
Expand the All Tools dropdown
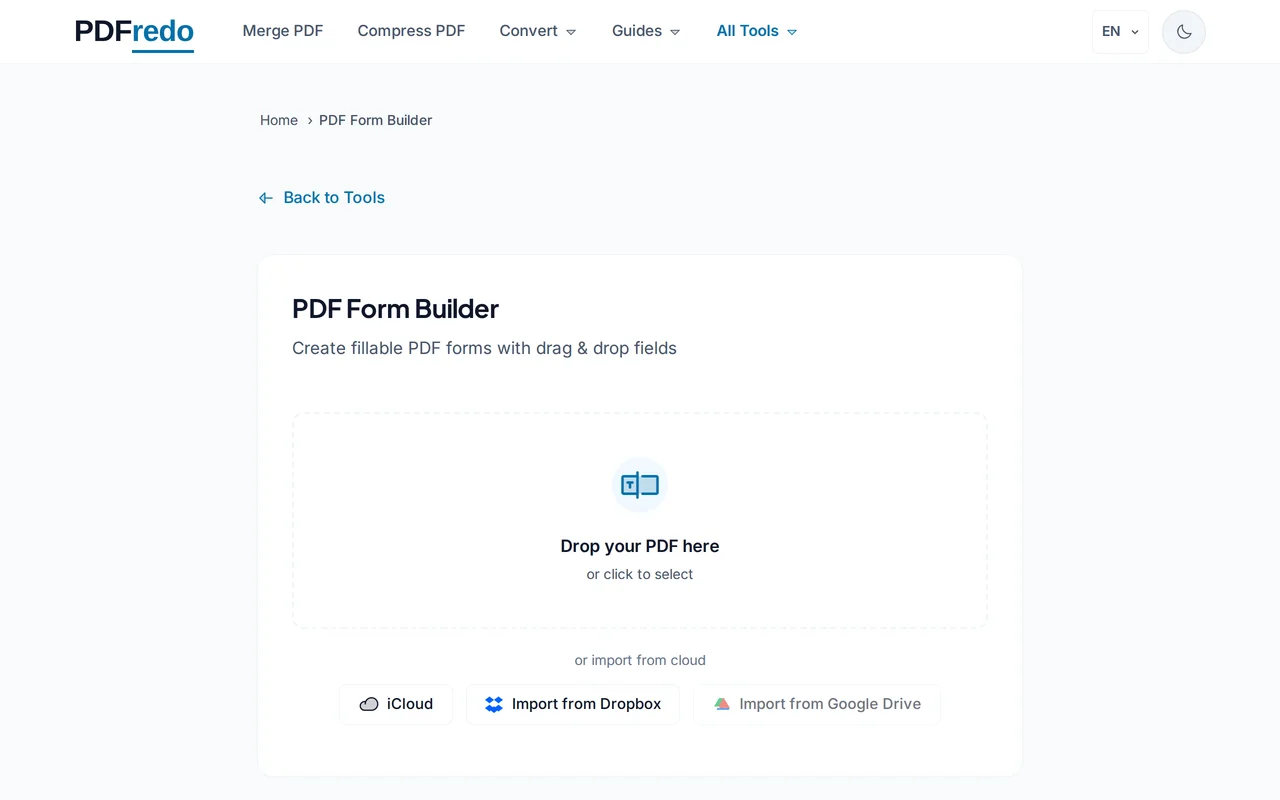click(756, 31)
